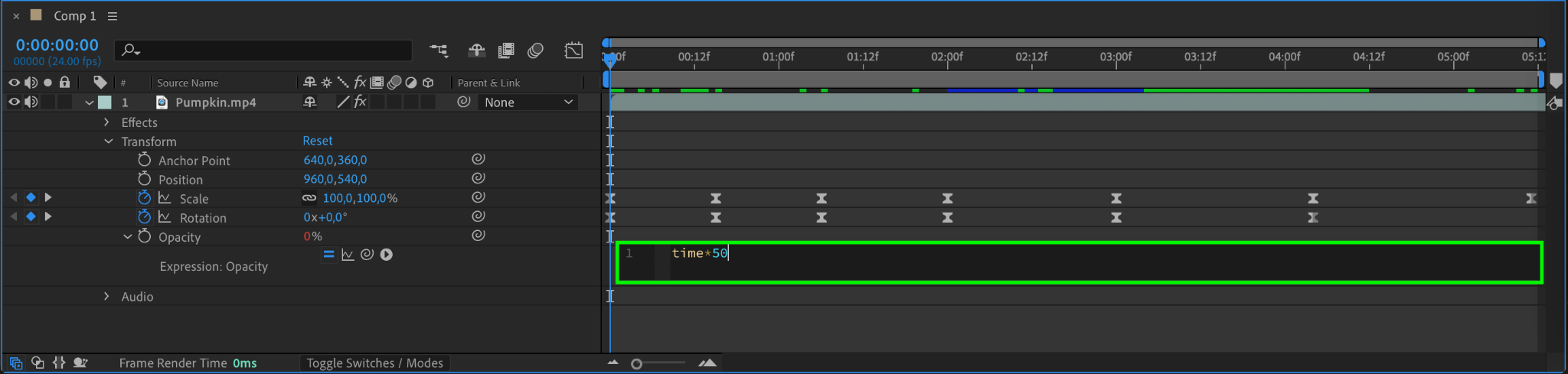This screenshot has height=374, width=1568.
Task: Enable frame blending for the composition
Action: (x=506, y=51)
